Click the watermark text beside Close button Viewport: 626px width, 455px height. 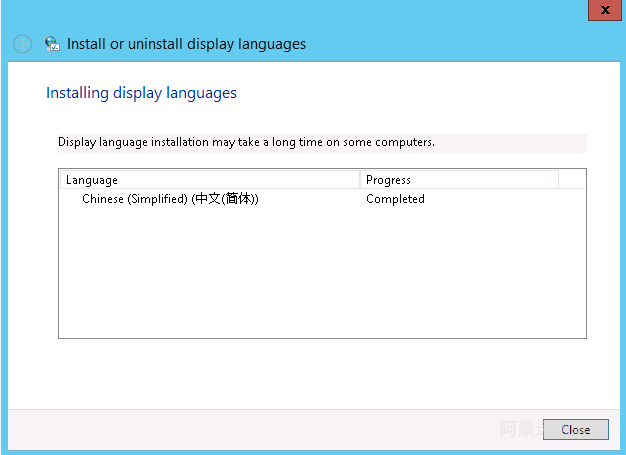pyautogui.click(x=520, y=429)
